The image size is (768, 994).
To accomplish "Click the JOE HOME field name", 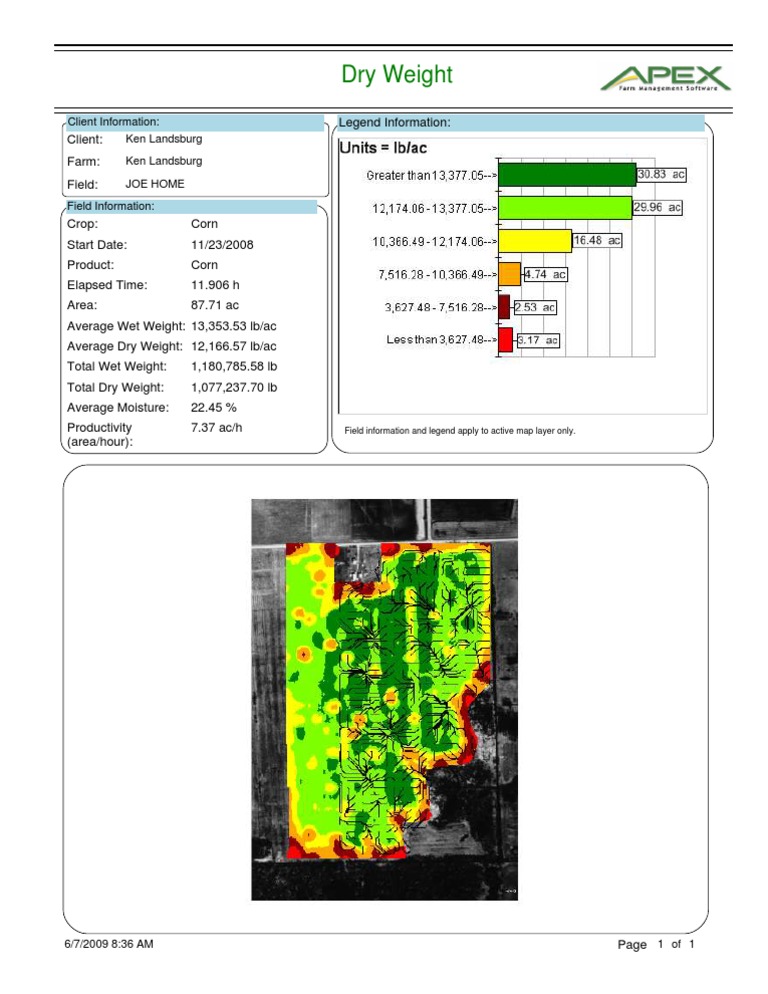I will [x=155, y=185].
